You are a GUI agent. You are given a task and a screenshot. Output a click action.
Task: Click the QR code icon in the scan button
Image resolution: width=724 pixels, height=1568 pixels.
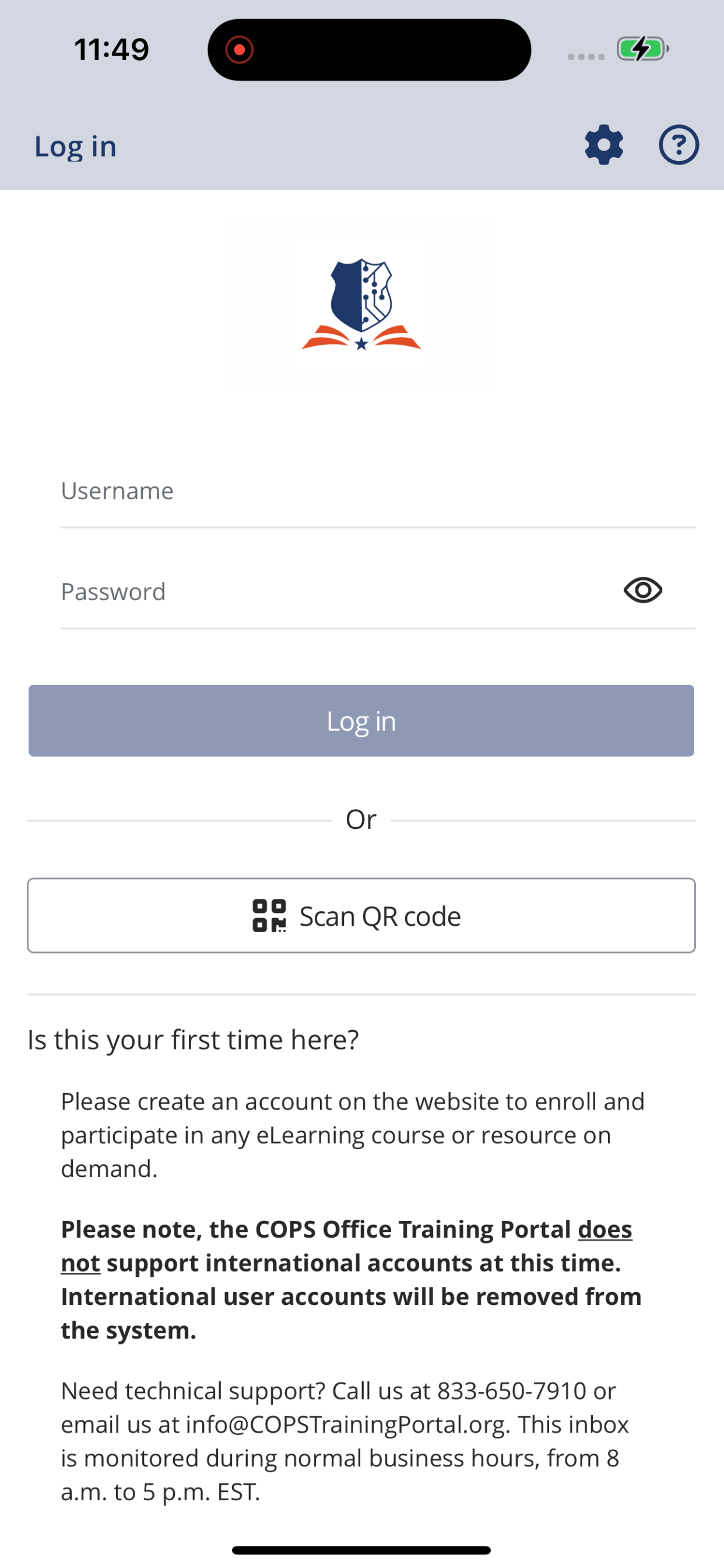pyautogui.click(x=268, y=915)
